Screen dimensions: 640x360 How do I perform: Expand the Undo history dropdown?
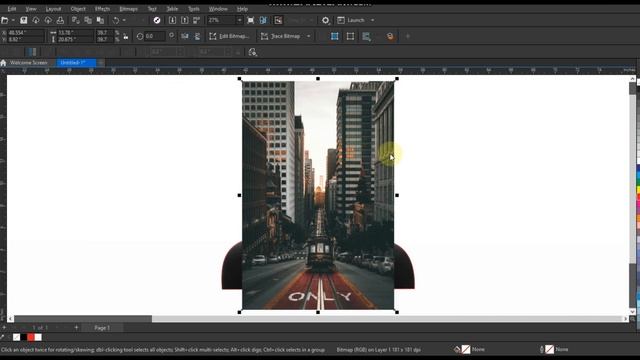124,20
